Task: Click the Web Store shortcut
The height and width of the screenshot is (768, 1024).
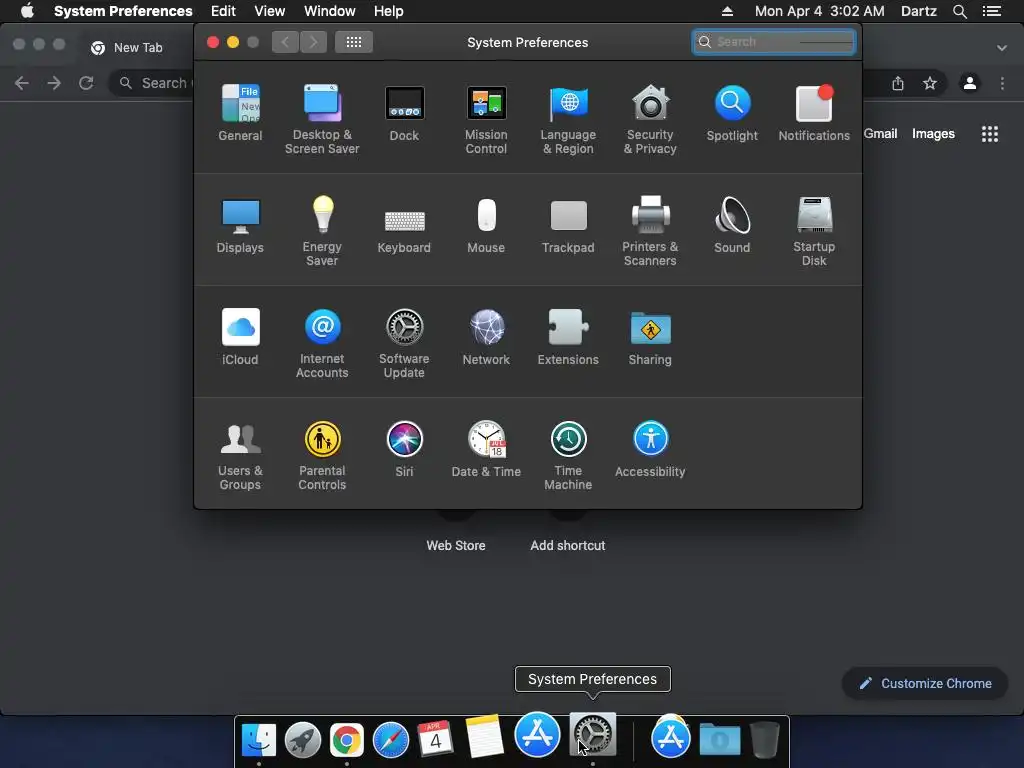Action: click(x=456, y=545)
